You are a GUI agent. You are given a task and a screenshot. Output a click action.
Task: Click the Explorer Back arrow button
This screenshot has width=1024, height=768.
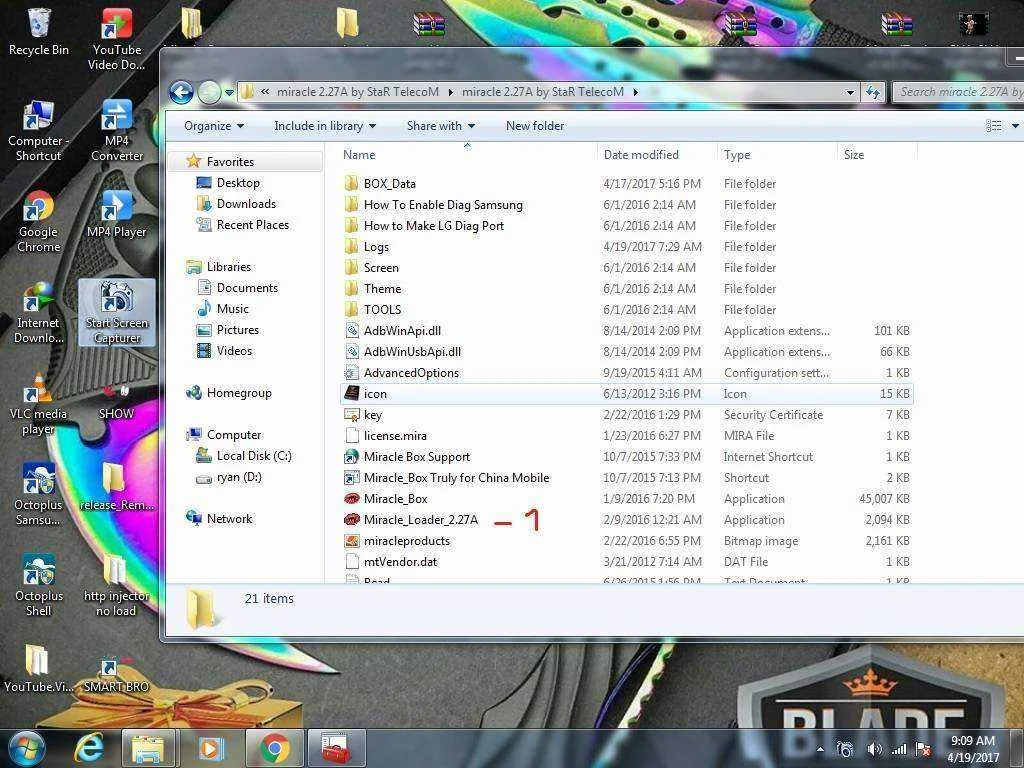[182, 92]
